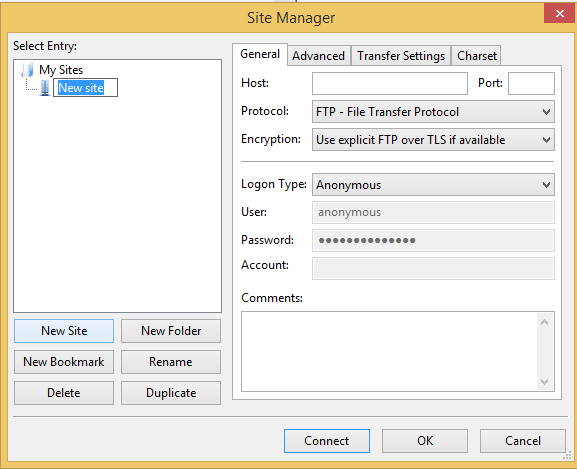
Task: Close the Site Manager dialog
Action: click(x=560, y=14)
